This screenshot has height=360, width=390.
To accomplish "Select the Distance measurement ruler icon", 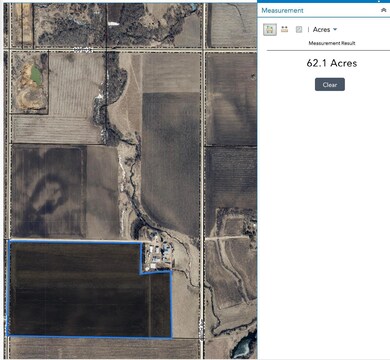I will click(284, 29).
